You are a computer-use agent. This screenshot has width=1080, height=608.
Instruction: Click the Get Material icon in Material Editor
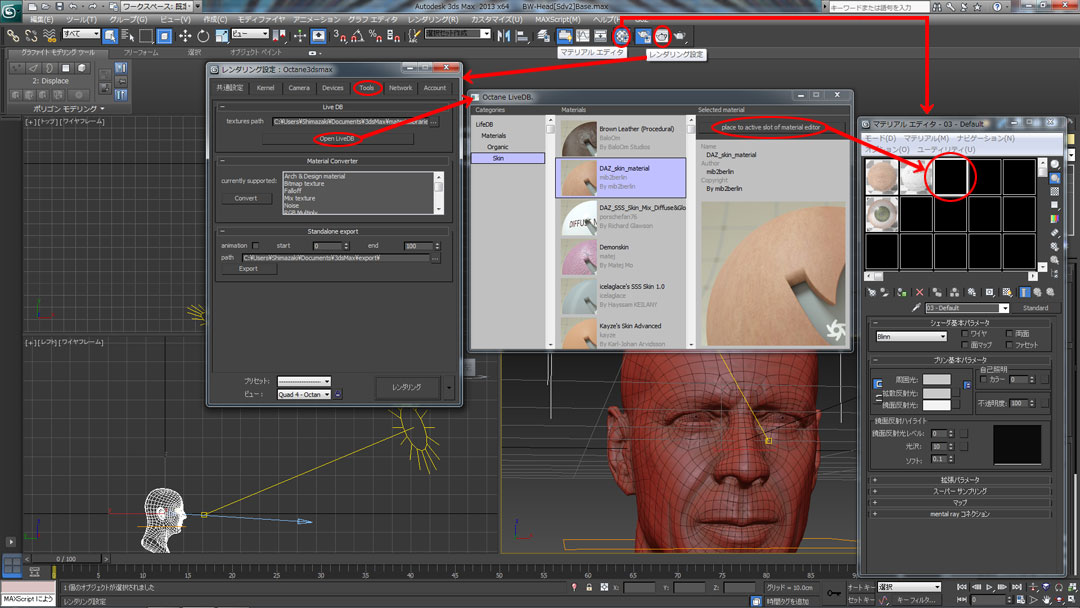click(x=871, y=293)
